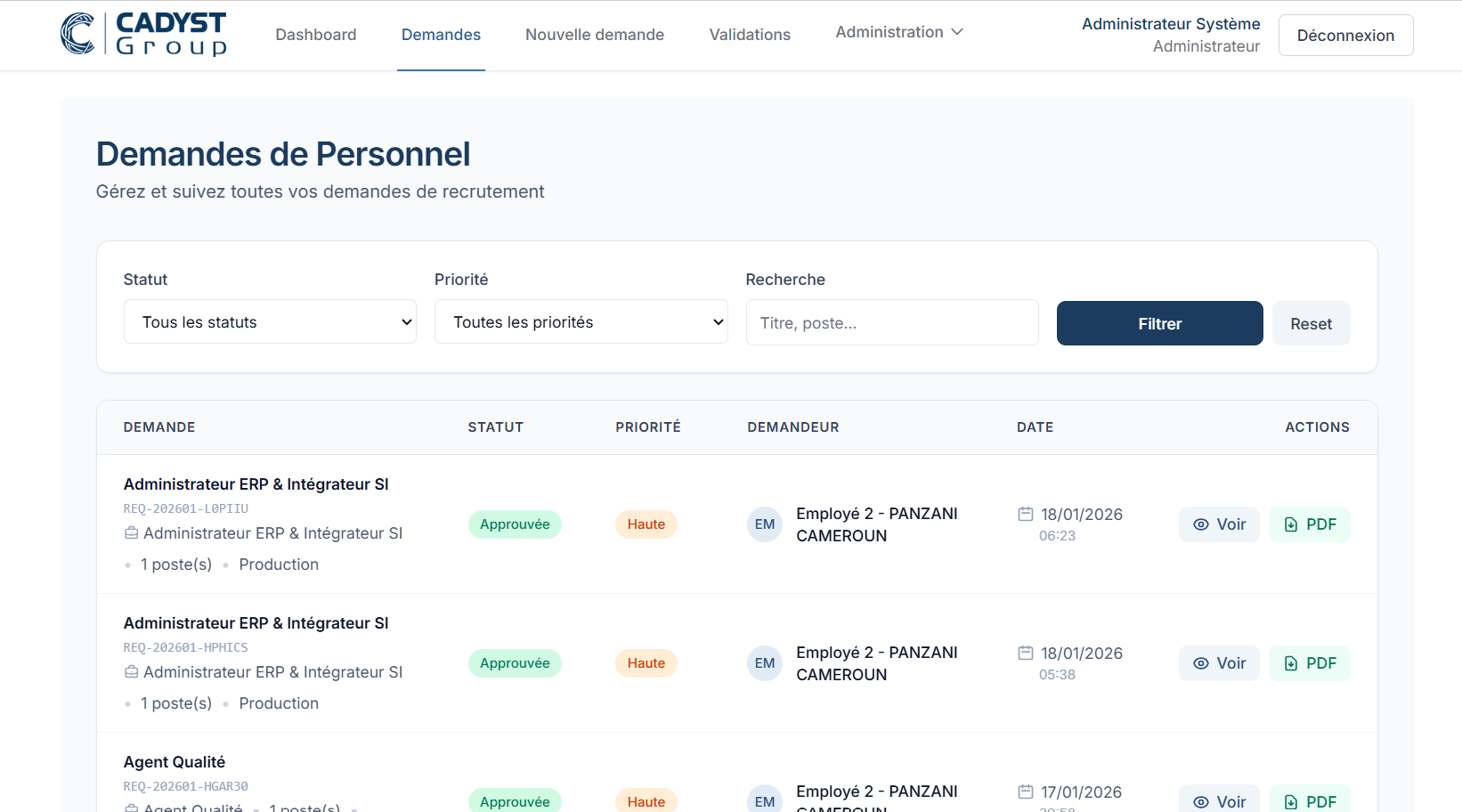This screenshot has height=812, width=1462.
Task: Download PDF for REQ-202601-HPHICS
Action: click(1310, 663)
